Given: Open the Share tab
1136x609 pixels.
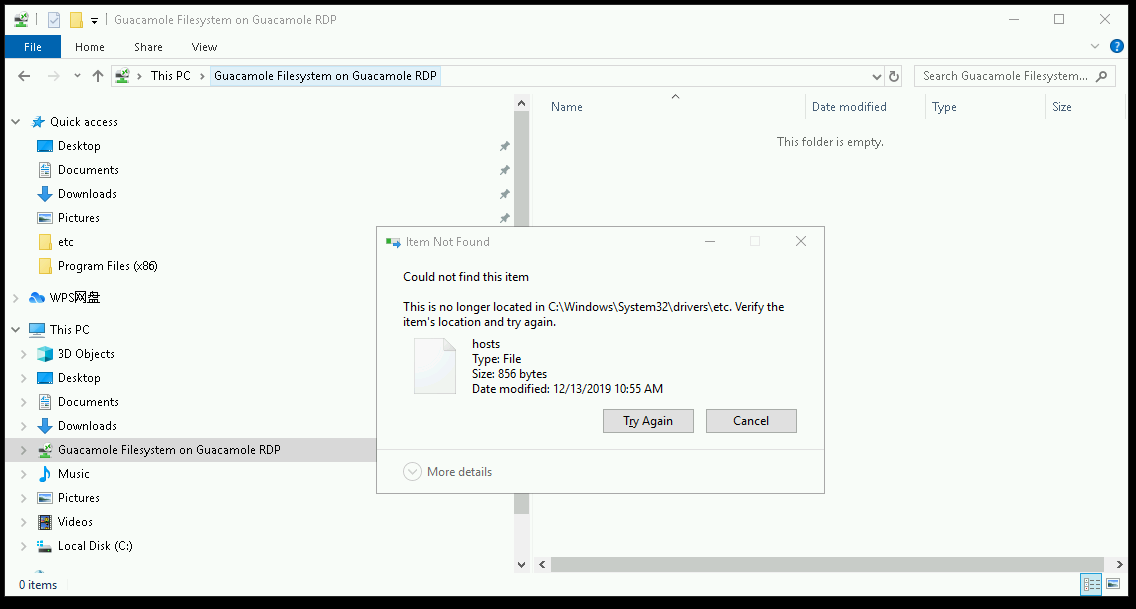Looking at the screenshot, I should (148, 46).
